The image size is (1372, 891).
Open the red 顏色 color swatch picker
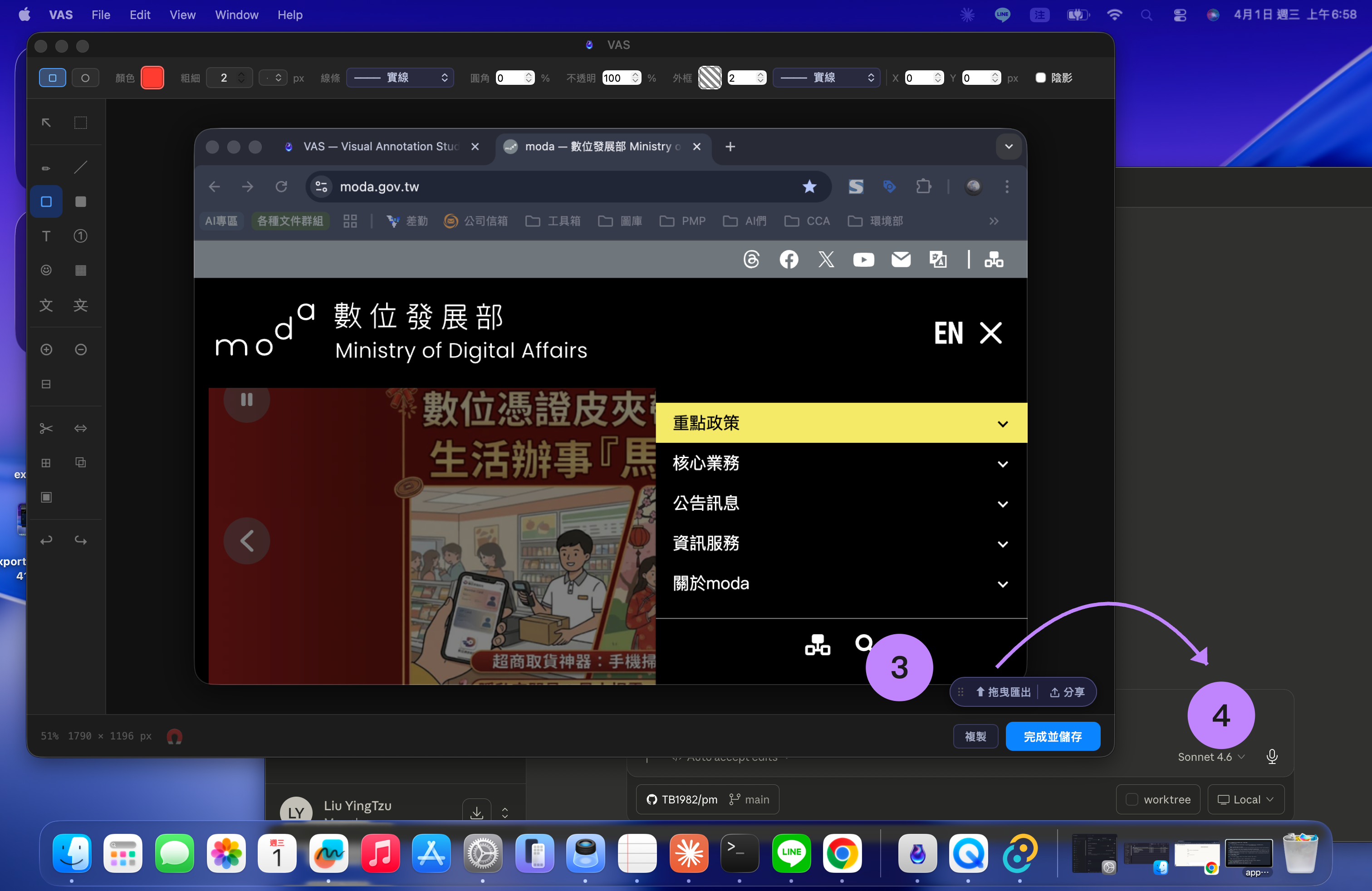coord(152,78)
